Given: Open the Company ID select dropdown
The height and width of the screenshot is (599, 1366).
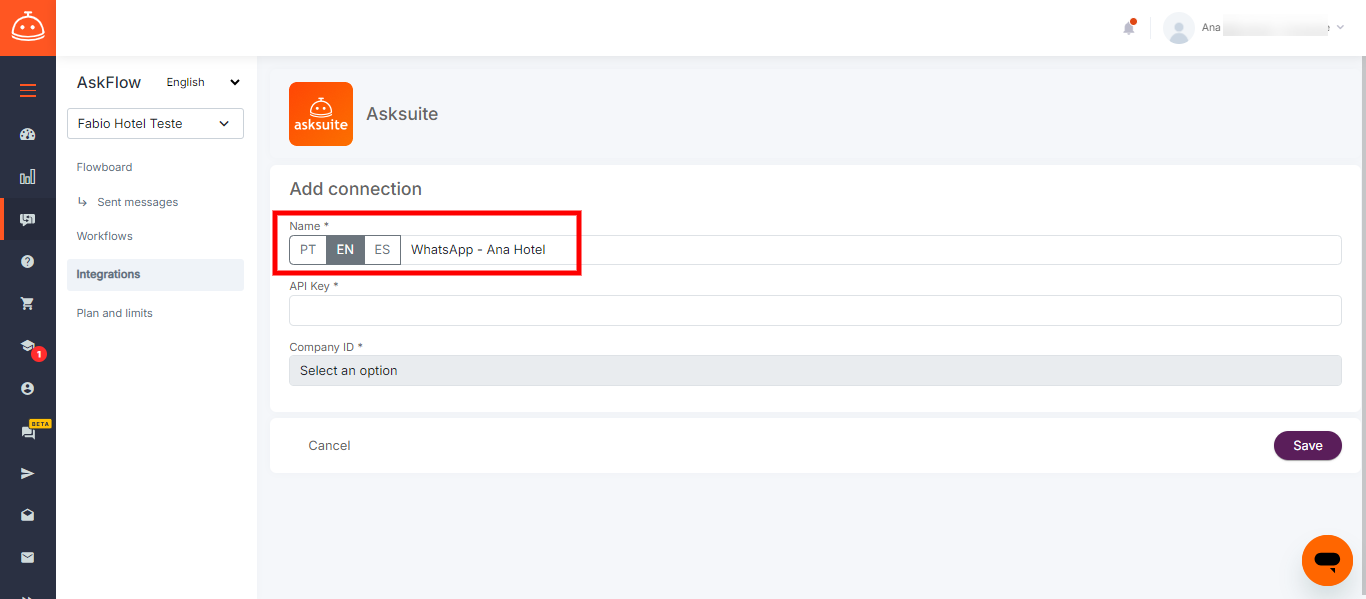Looking at the screenshot, I should (815, 370).
